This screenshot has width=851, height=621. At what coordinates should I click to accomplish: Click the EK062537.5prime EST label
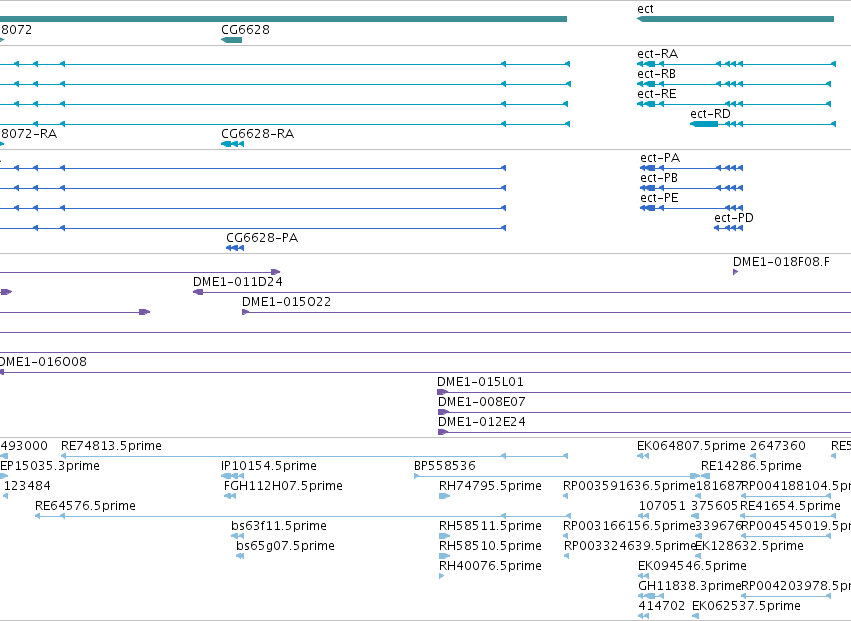click(746, 606)
